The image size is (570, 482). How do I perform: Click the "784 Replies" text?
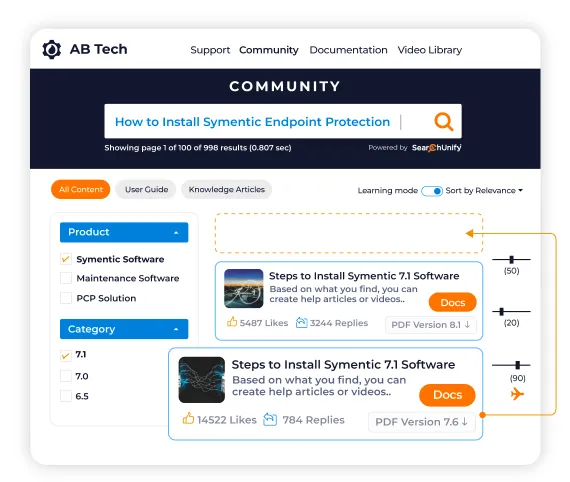(x=313, y=420)
